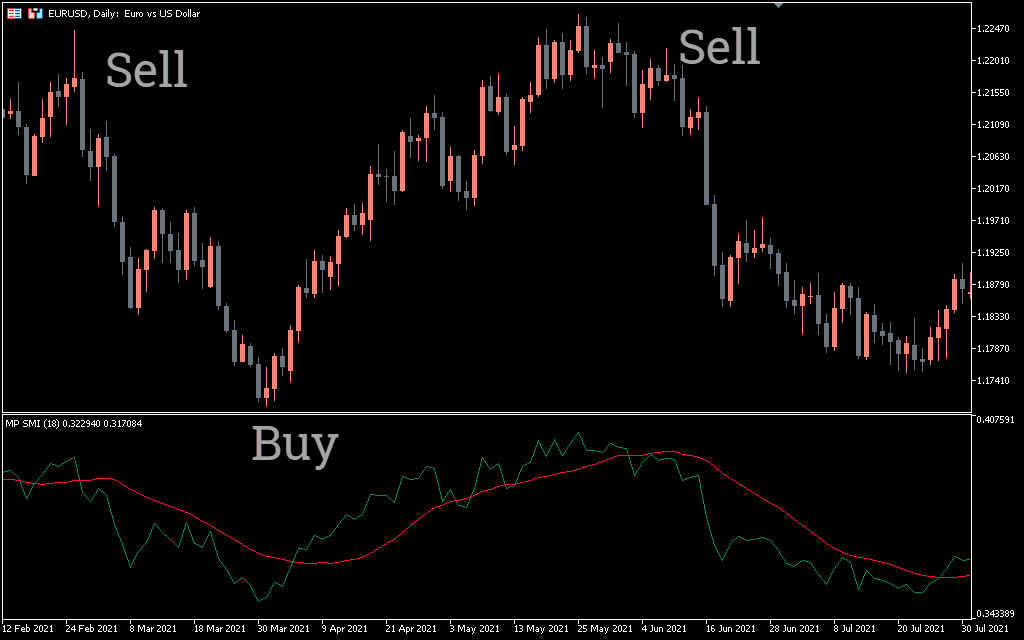Click the 1.22010 price scale label
Image resolution: width=1024 pixels, height=640 pixels.
point(993,61)
